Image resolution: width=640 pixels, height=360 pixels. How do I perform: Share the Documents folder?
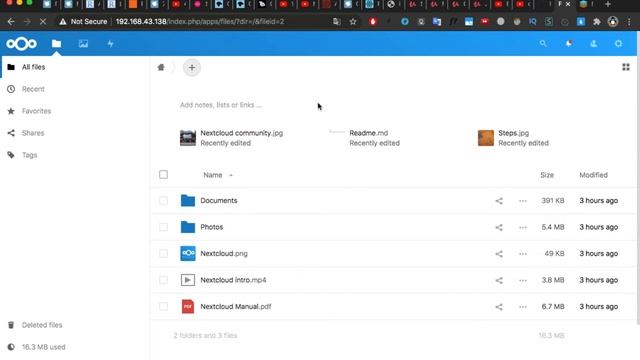tap(499, 201)
